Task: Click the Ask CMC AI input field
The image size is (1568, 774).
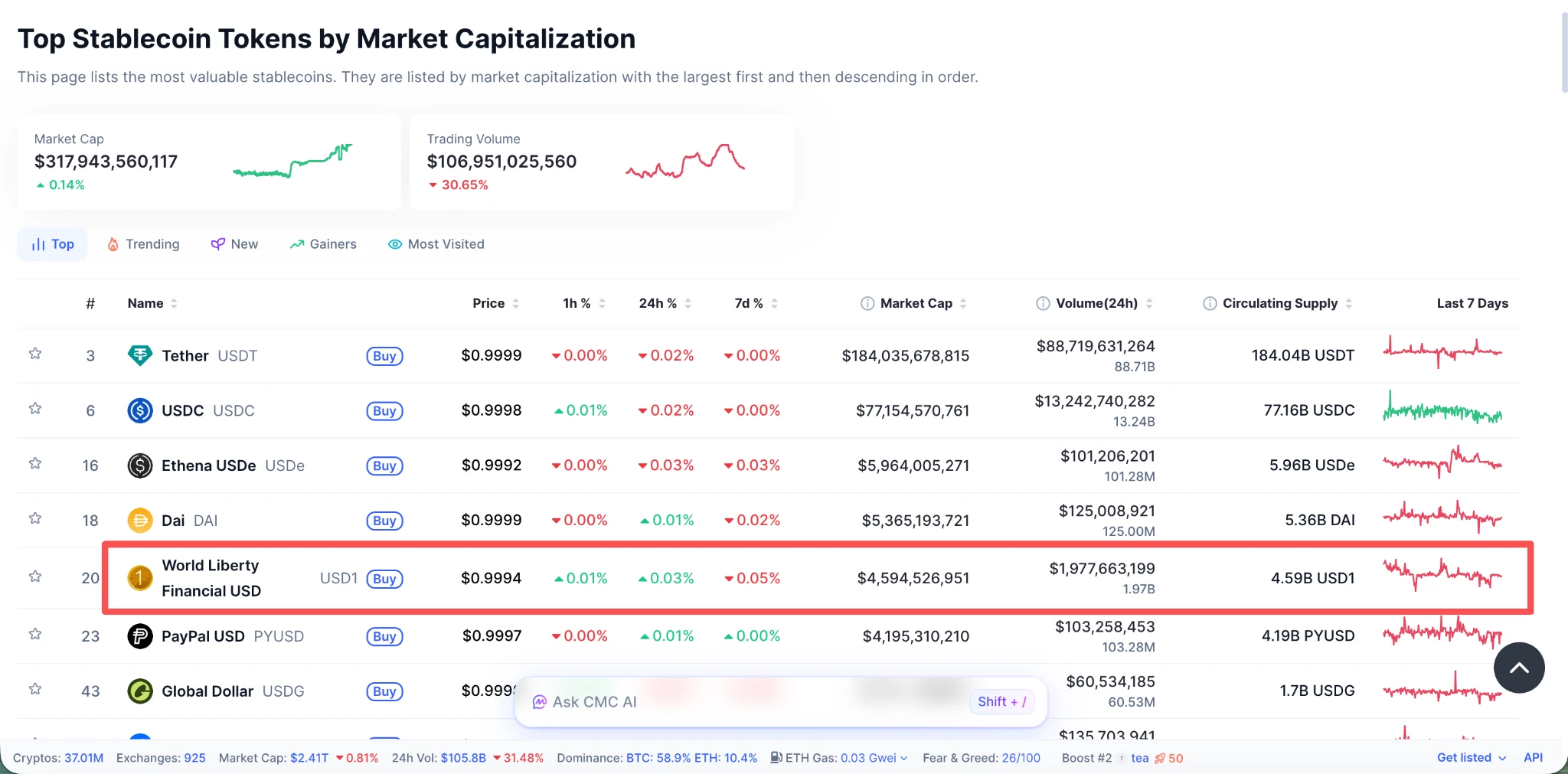Action: 750,702
